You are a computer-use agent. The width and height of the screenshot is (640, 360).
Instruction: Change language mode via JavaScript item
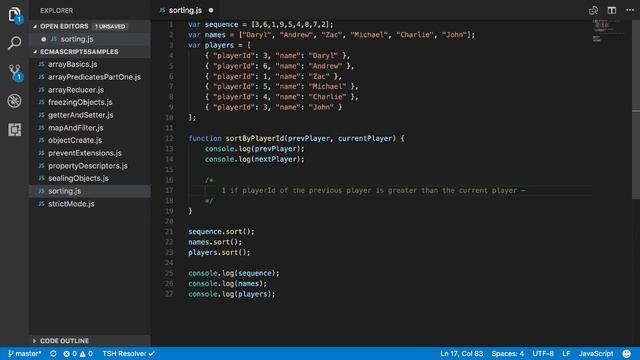click(x=596, y=353)
